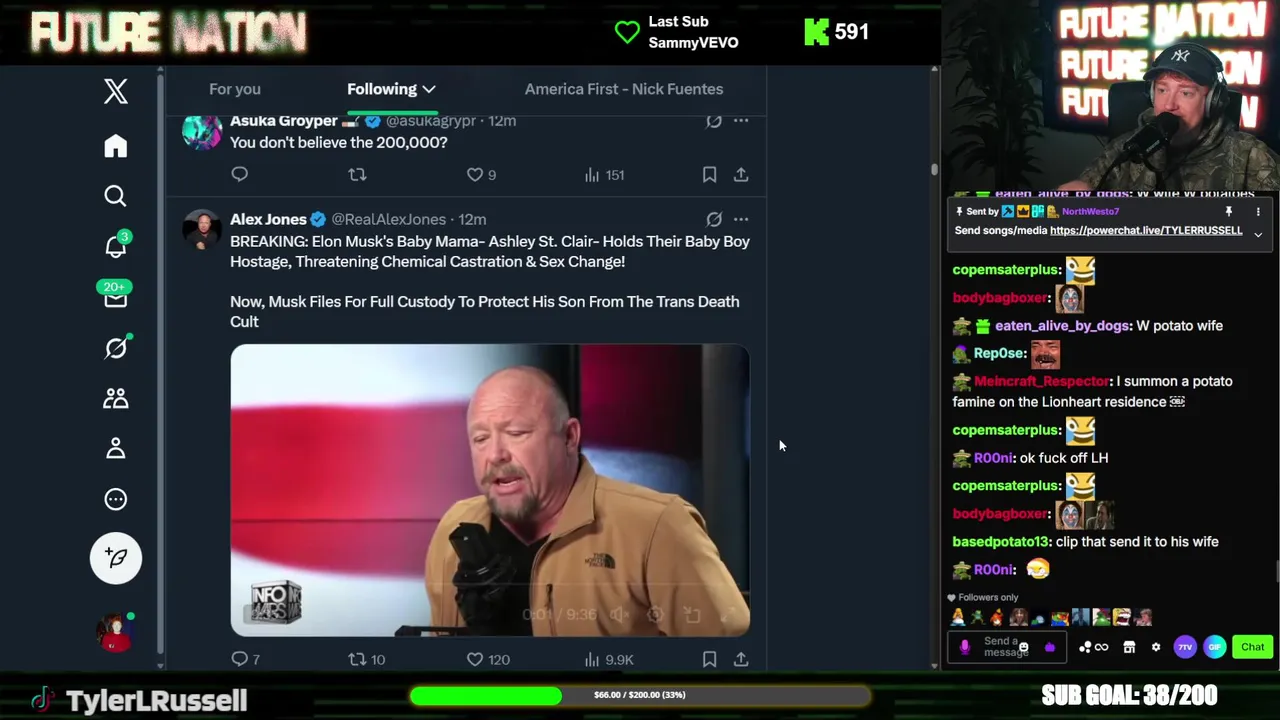Open the shop icon in chat bar

[x=1129, y=648]
